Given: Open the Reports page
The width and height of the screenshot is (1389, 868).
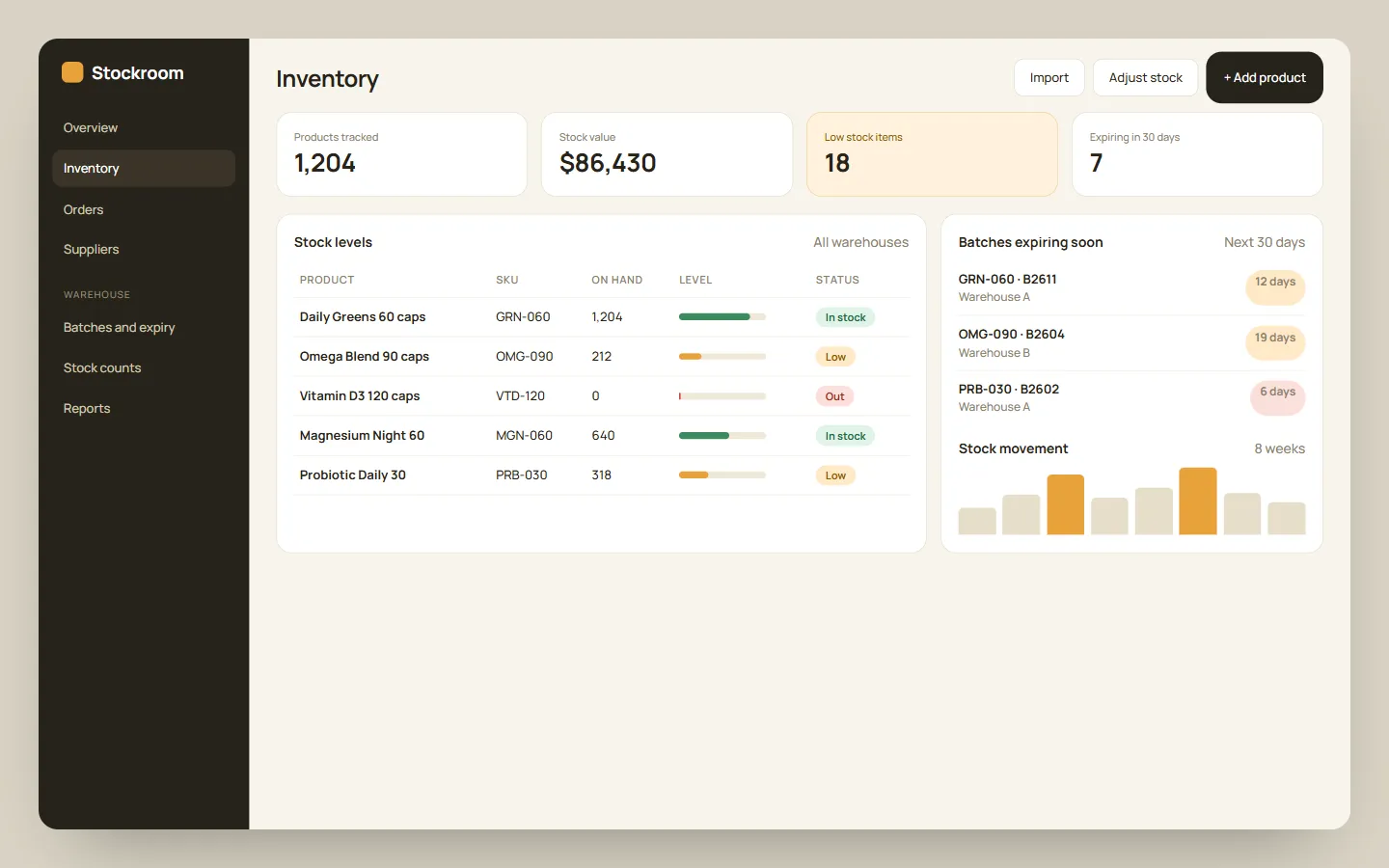Looking at the screenshot, I should coord(144,408).
